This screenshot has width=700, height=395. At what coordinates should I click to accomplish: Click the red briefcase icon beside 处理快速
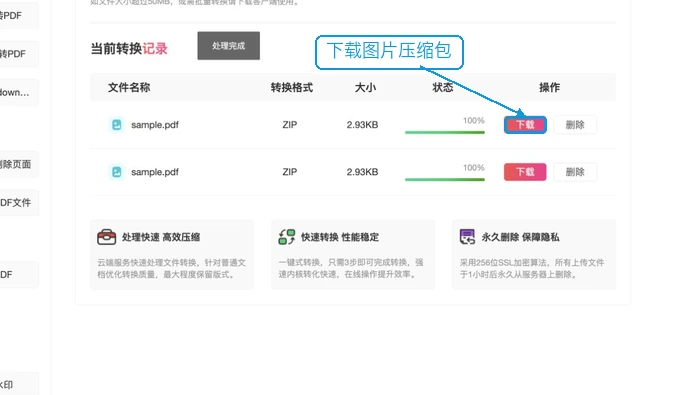pos(106,237)
